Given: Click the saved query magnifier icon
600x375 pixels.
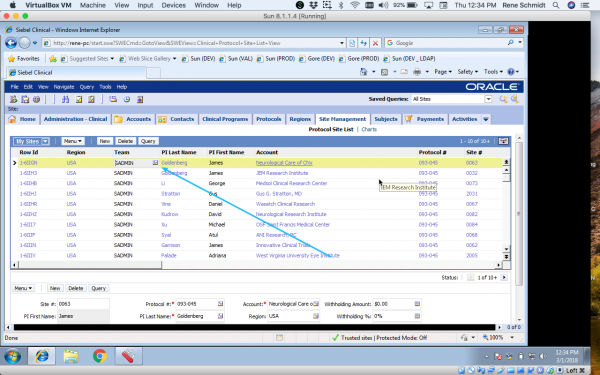Looking at the screenshot, I should (503, 99).
